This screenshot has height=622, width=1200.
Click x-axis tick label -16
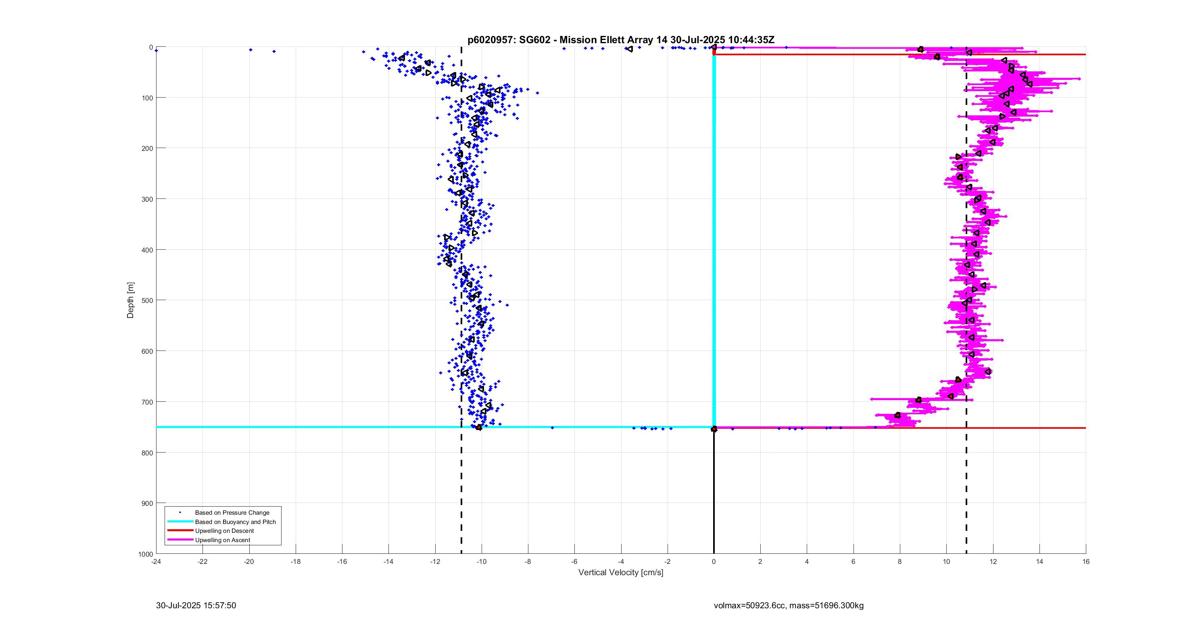342,561
